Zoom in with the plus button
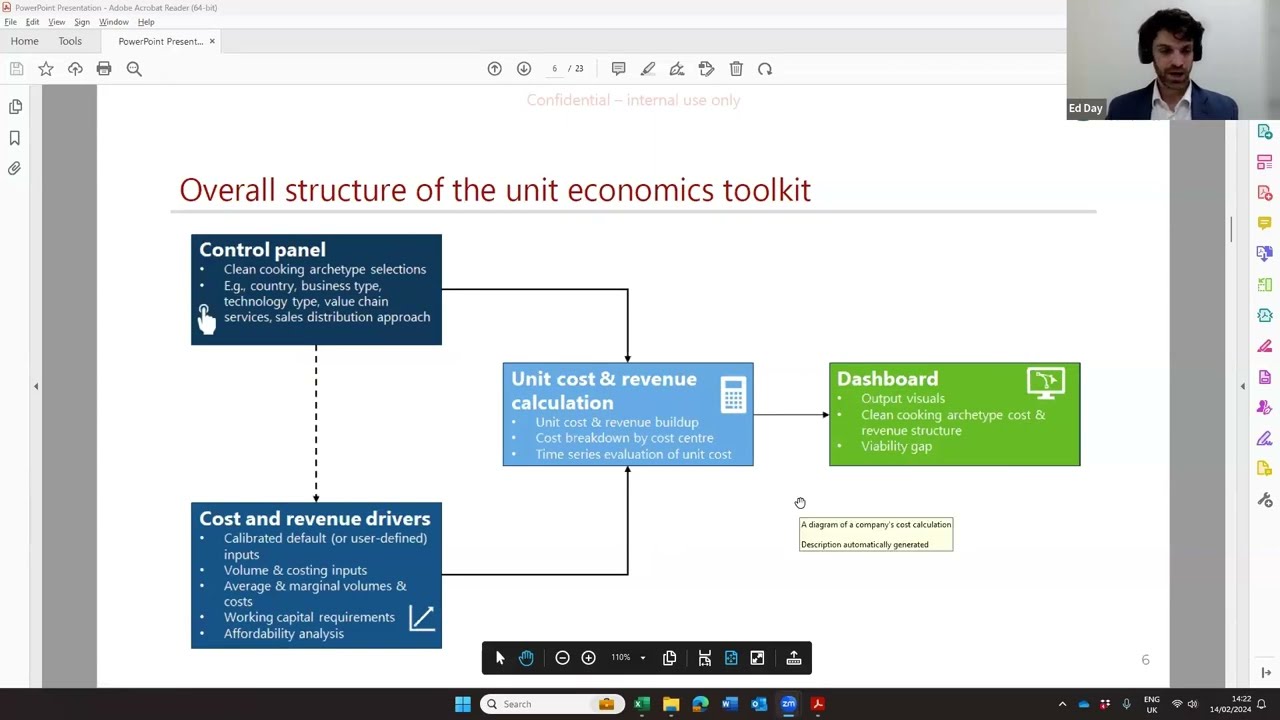The height and width of the screenshot is (720, 1280). pos(588,658)
